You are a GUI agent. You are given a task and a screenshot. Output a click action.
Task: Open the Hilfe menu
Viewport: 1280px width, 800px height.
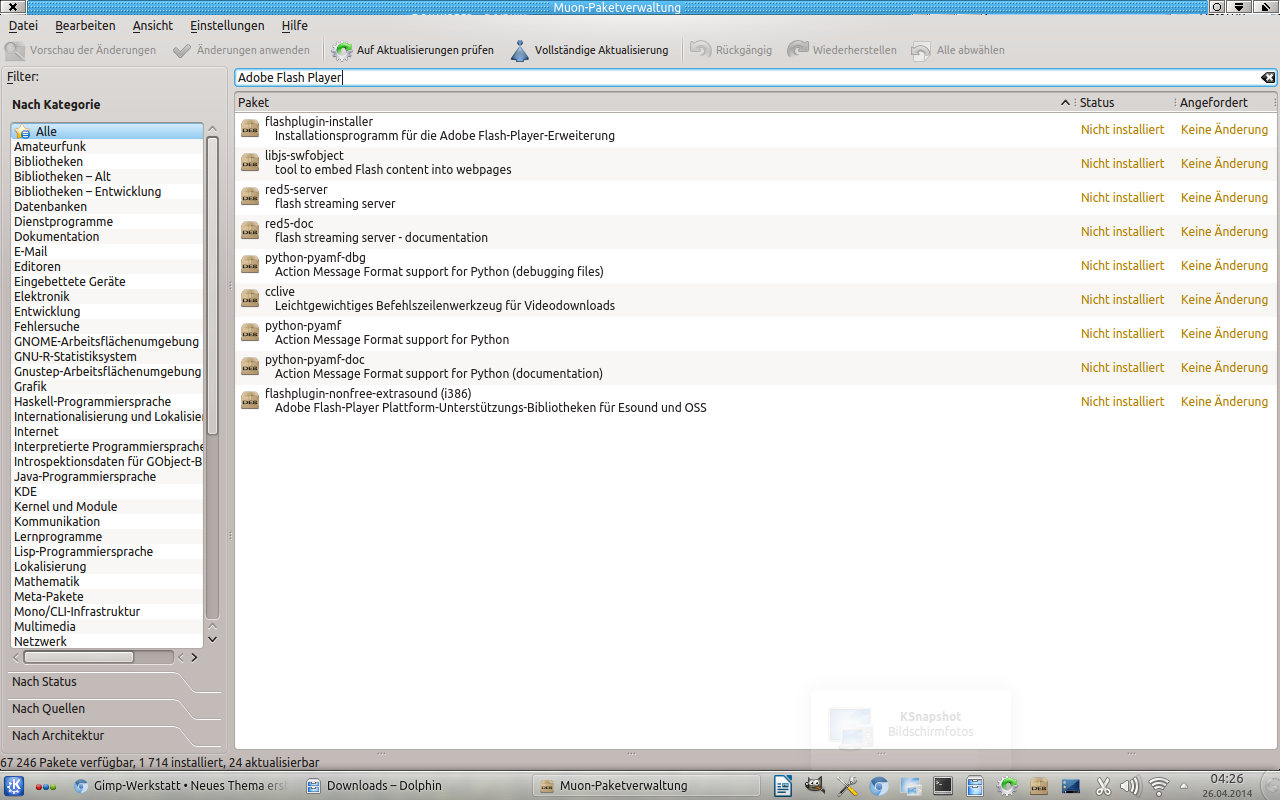tap(295, 25)
